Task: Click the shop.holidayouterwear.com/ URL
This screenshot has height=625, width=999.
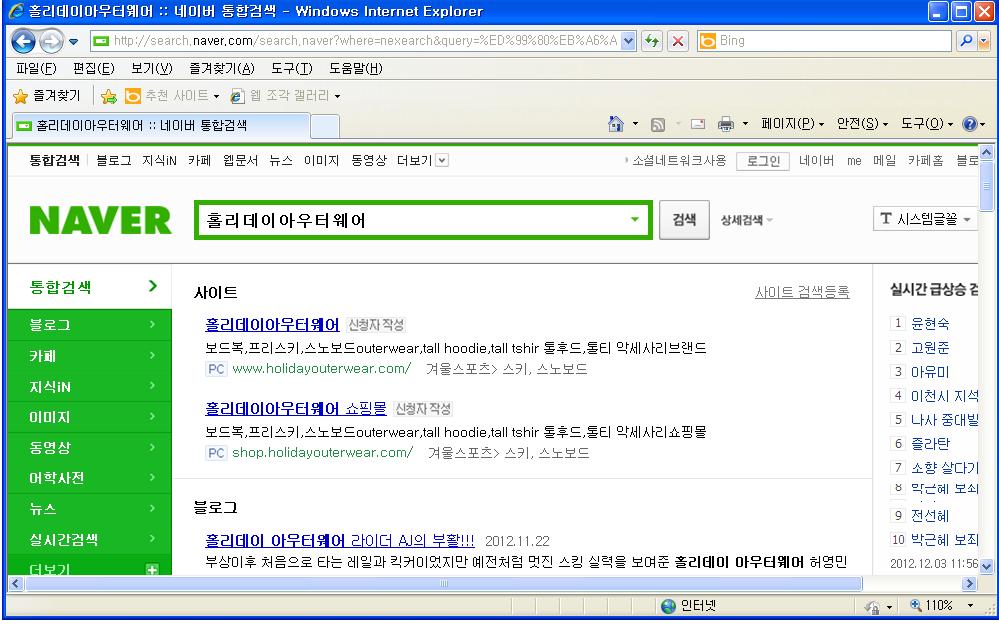Action: click(322, 452)
